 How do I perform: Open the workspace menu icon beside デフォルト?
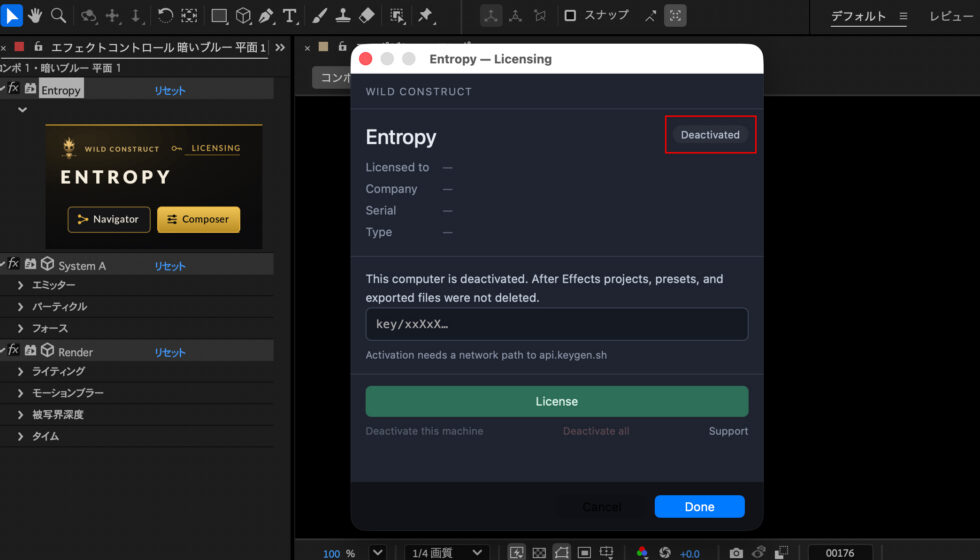903,16
